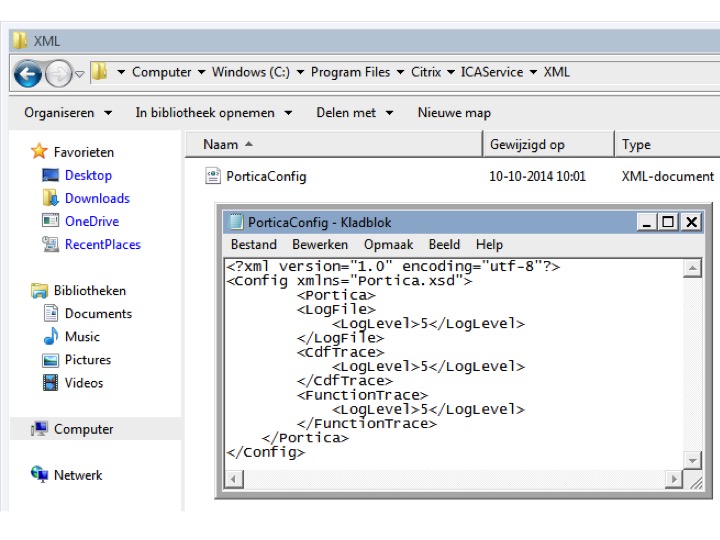
Task: Click the Favorieten star icon
Action: point(39,151)
